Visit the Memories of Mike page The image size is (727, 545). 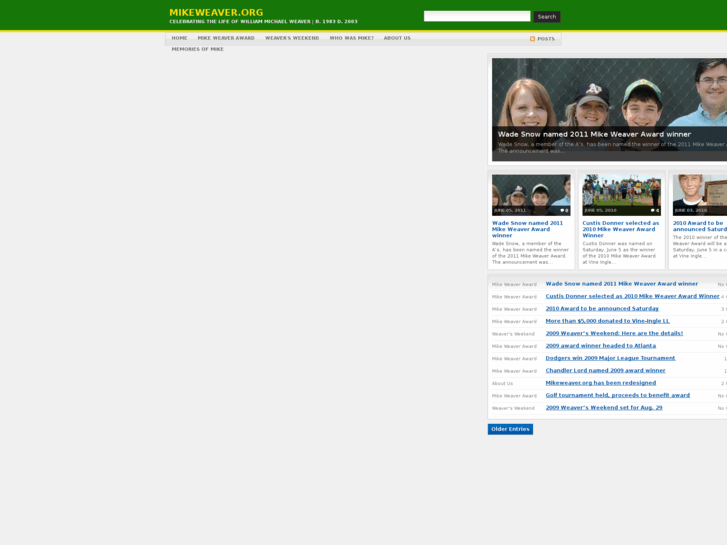coord(197,49)
